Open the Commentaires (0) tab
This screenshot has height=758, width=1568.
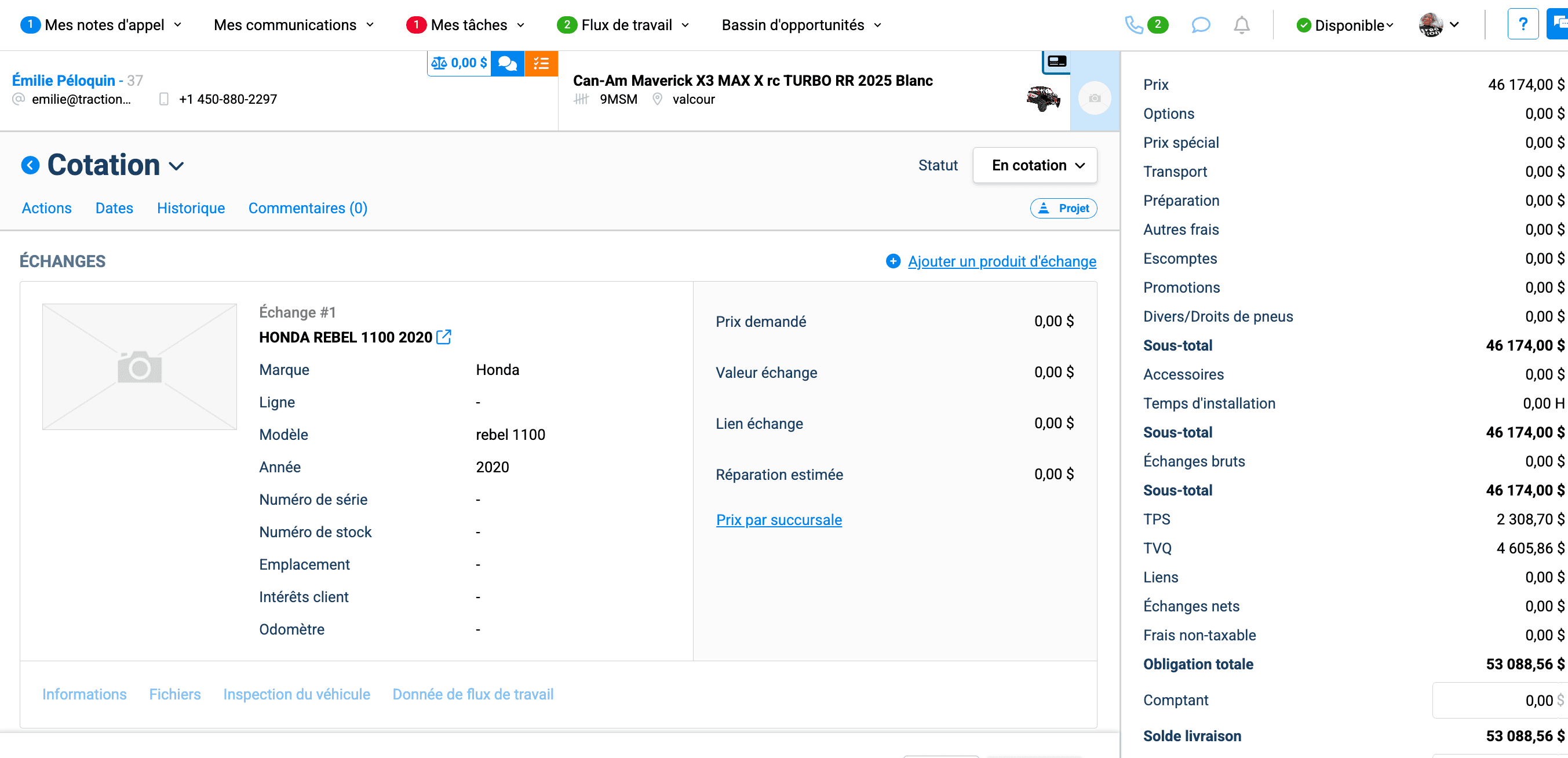pos(308,208)
